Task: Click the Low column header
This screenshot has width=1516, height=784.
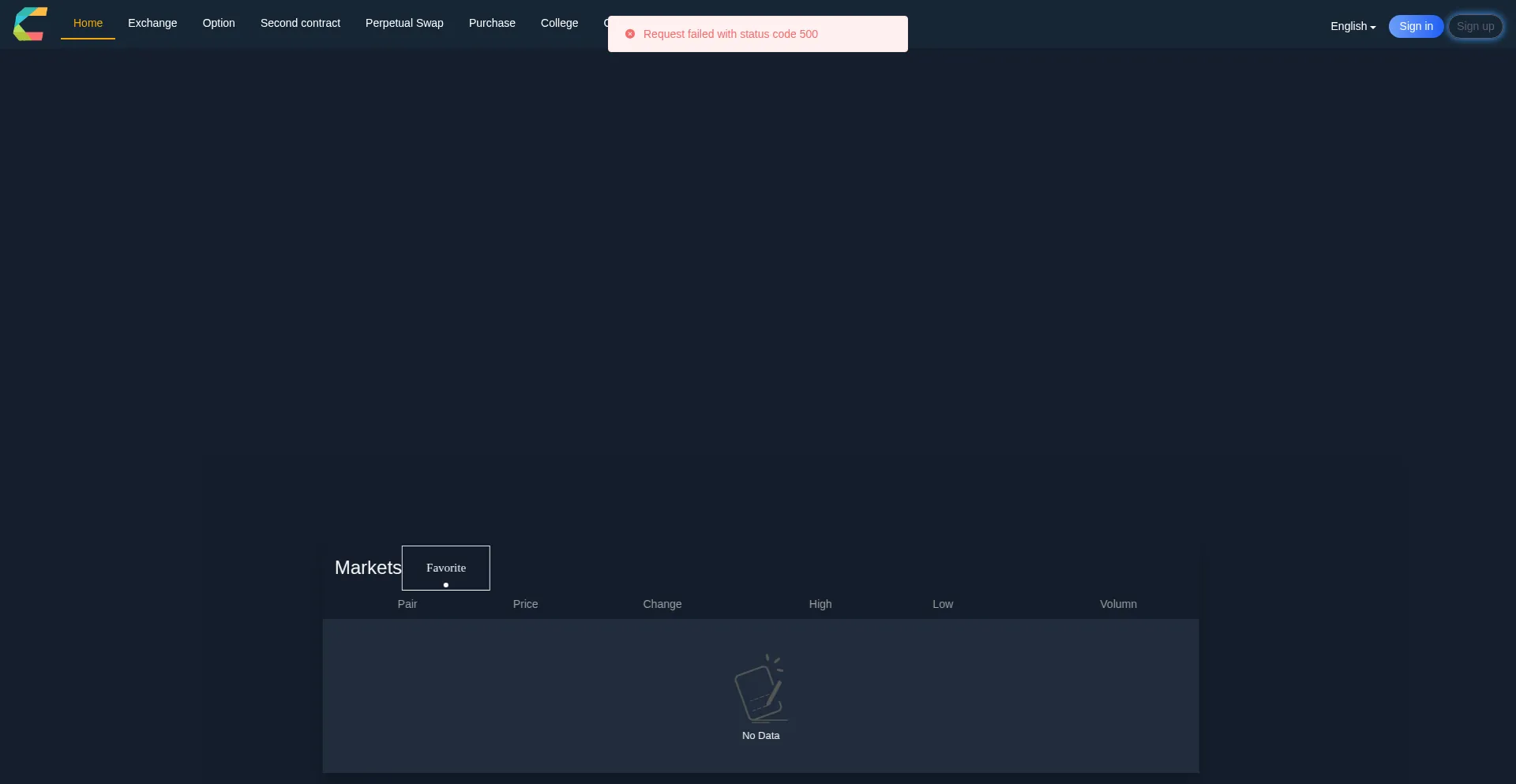Action: [x=943, y=604]
